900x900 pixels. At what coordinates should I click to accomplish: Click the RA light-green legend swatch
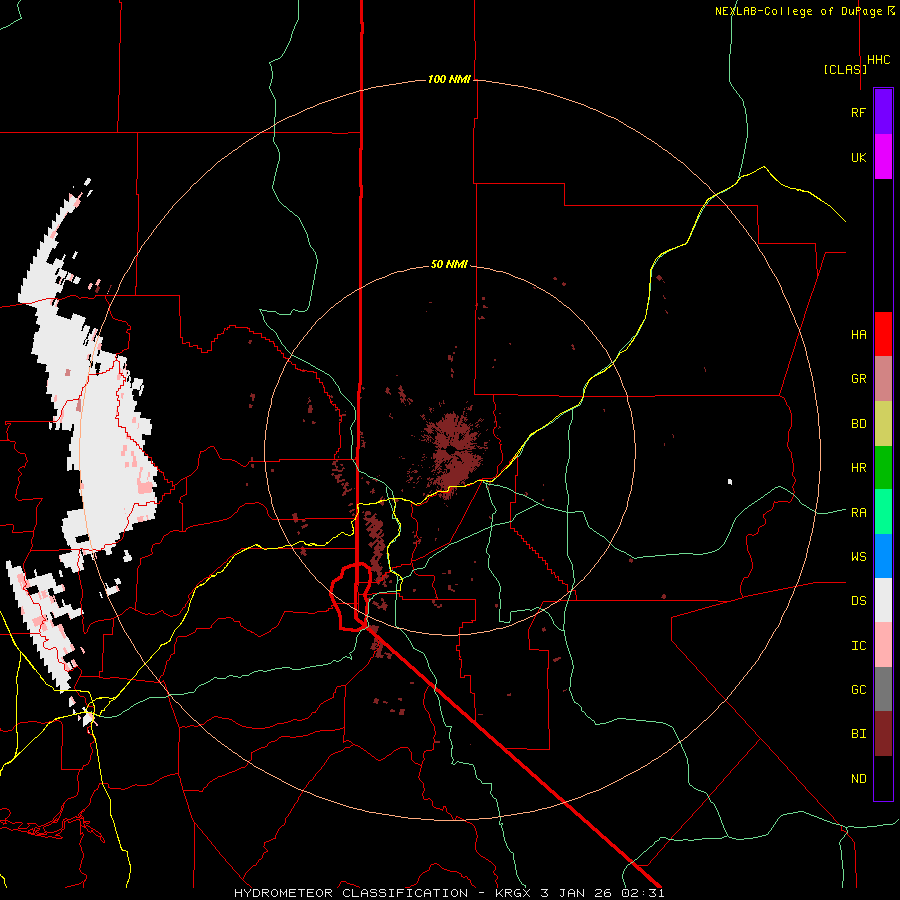(x=883, y=512)
